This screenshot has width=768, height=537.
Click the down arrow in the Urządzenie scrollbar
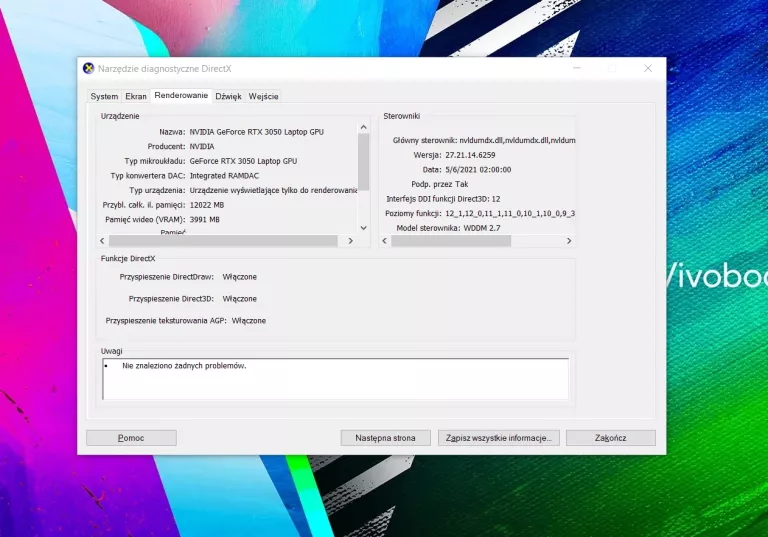(363, 228)
